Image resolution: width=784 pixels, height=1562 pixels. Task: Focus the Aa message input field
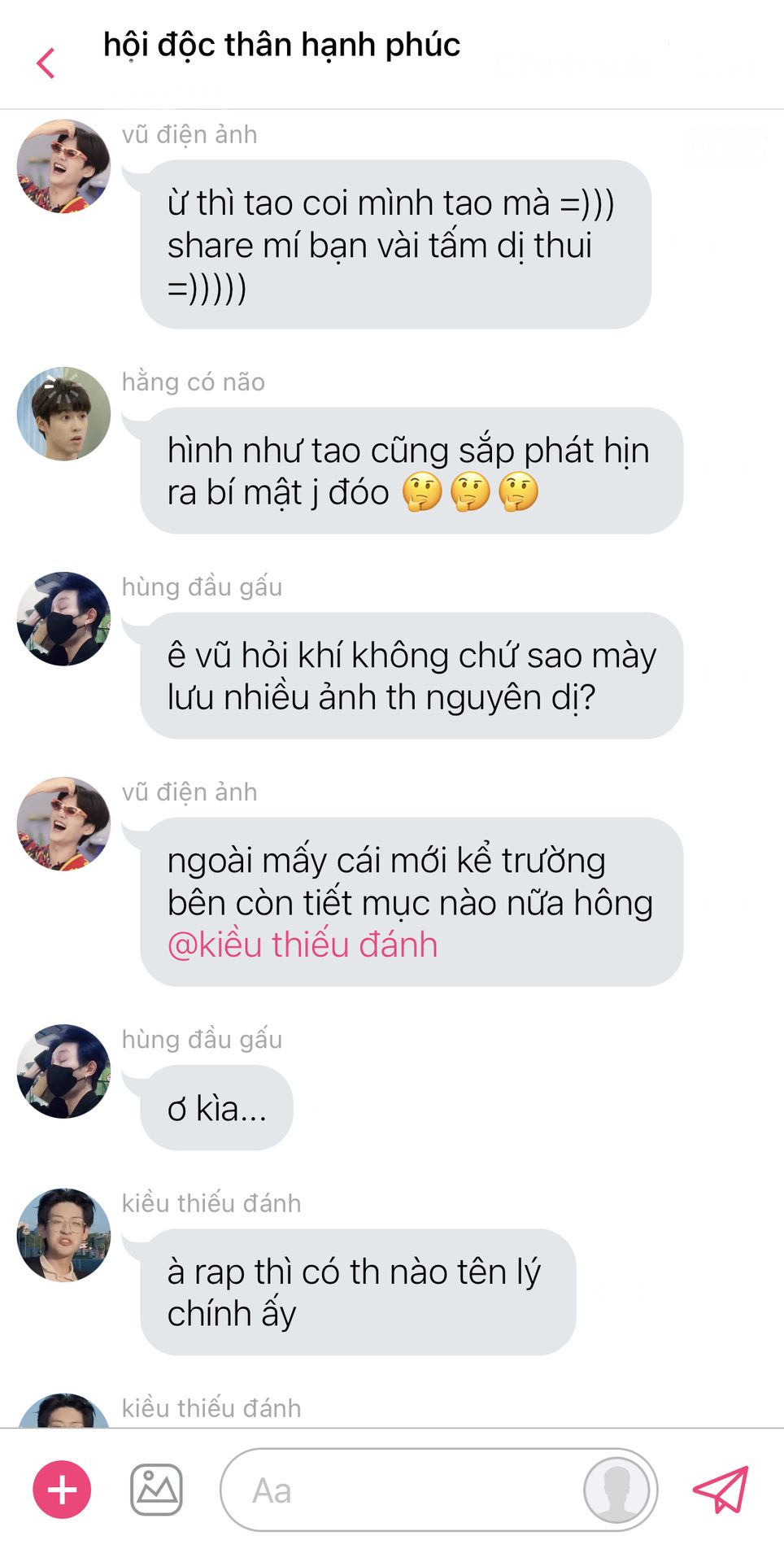[438, 1490]
